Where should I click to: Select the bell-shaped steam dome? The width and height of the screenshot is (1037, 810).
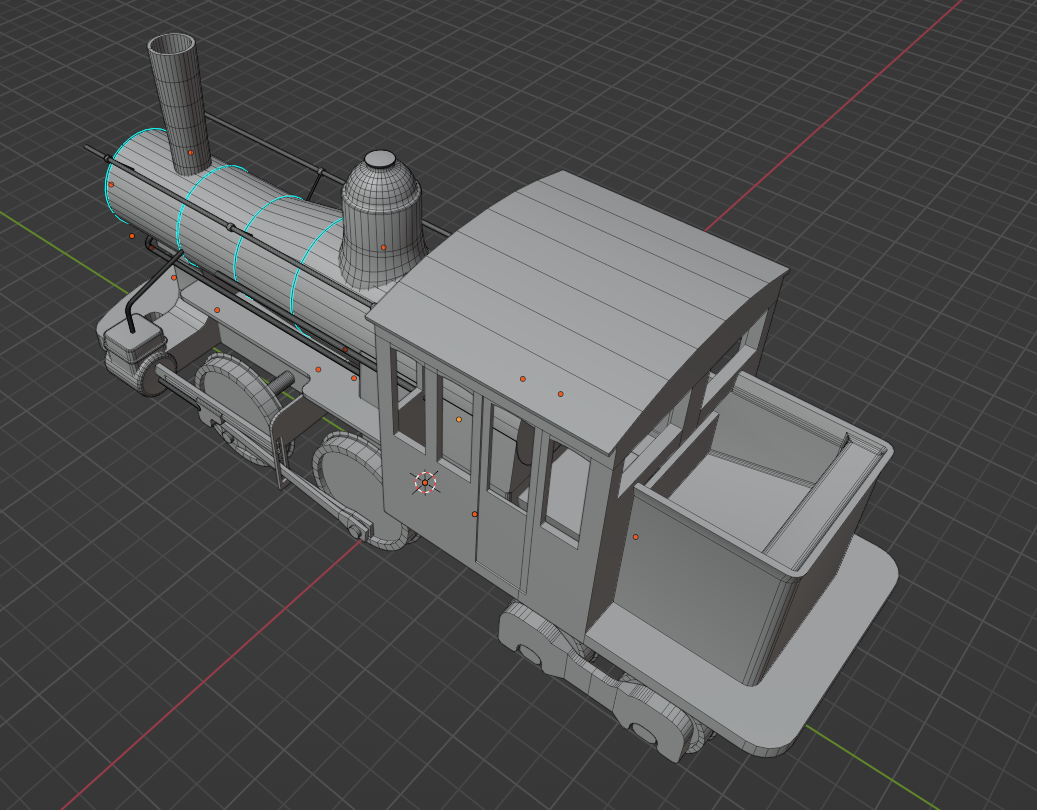coord(382,220)
